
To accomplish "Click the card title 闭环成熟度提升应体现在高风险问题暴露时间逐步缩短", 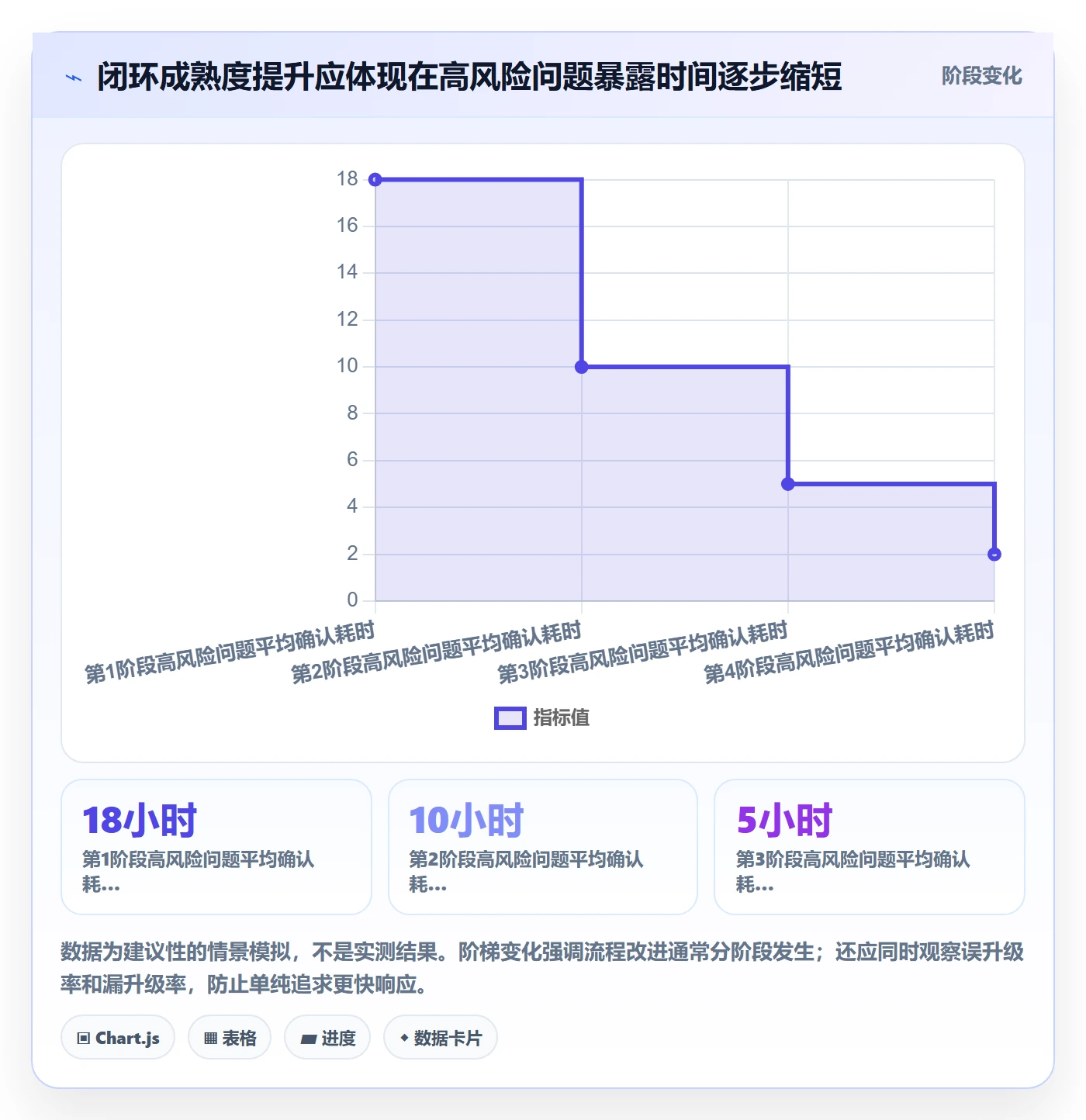I will [469, 77].
